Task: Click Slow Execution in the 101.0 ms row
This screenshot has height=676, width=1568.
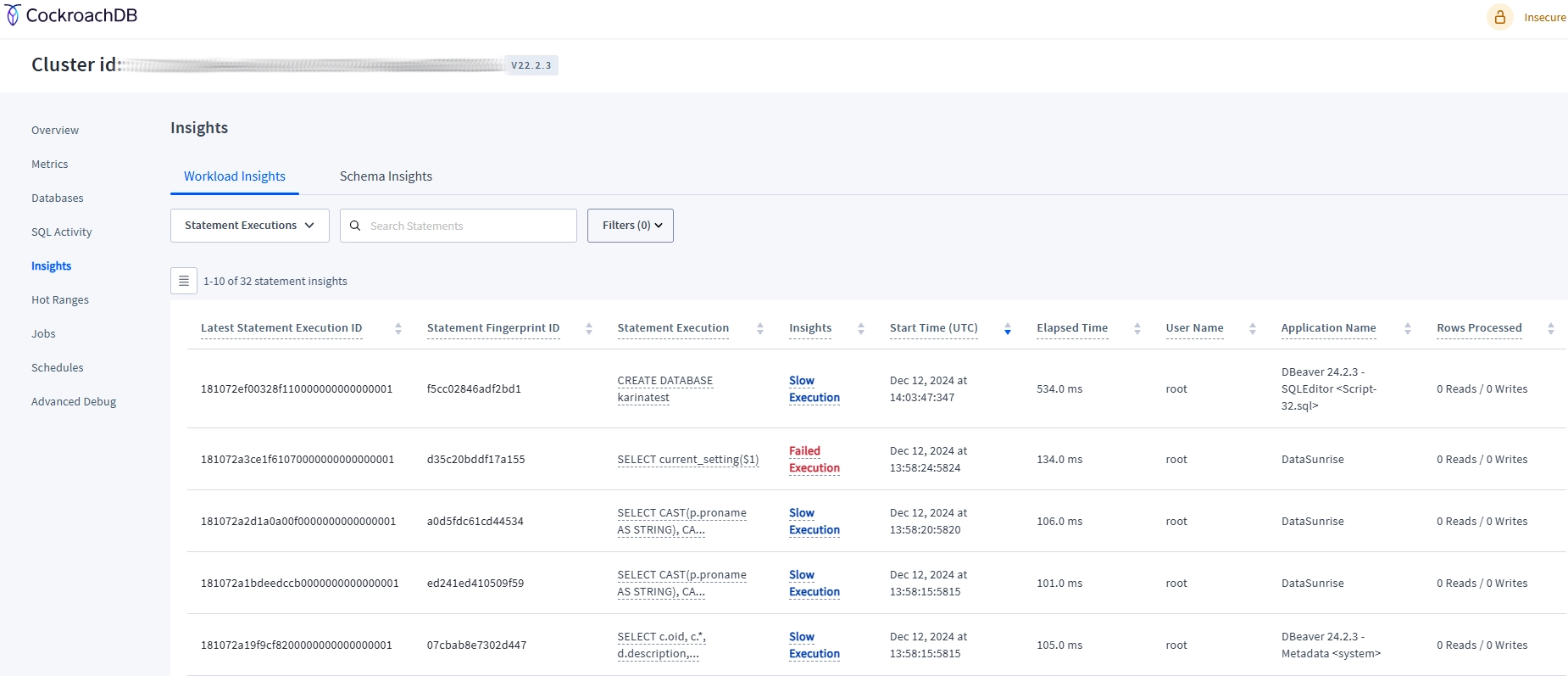Action: 815,583
